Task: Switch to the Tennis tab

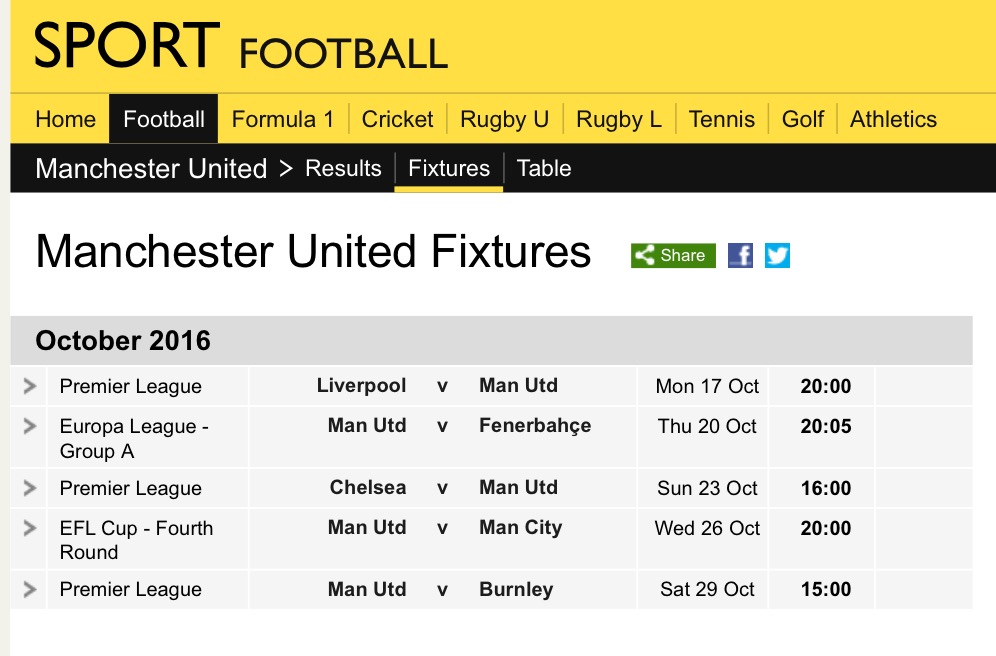Action: [721, 120]
